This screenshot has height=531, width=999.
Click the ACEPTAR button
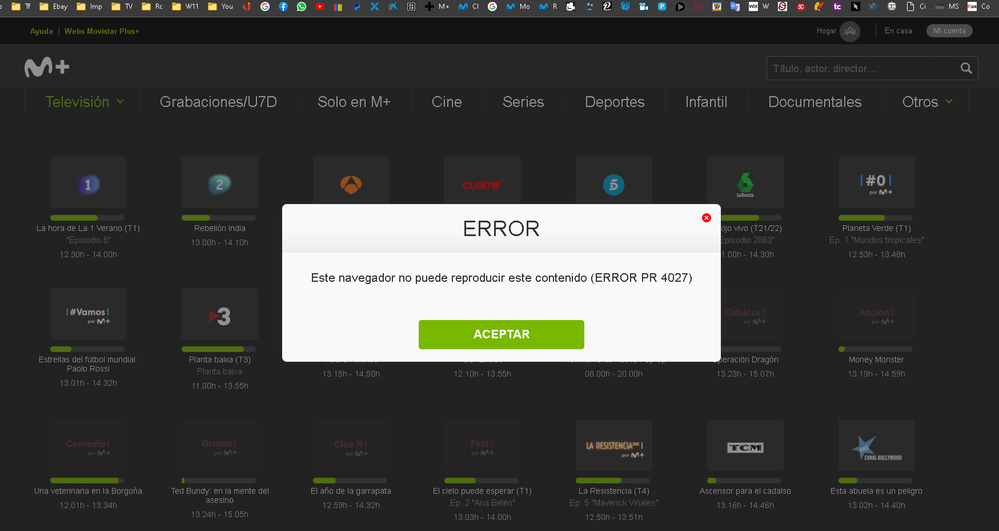click(501, 334)
